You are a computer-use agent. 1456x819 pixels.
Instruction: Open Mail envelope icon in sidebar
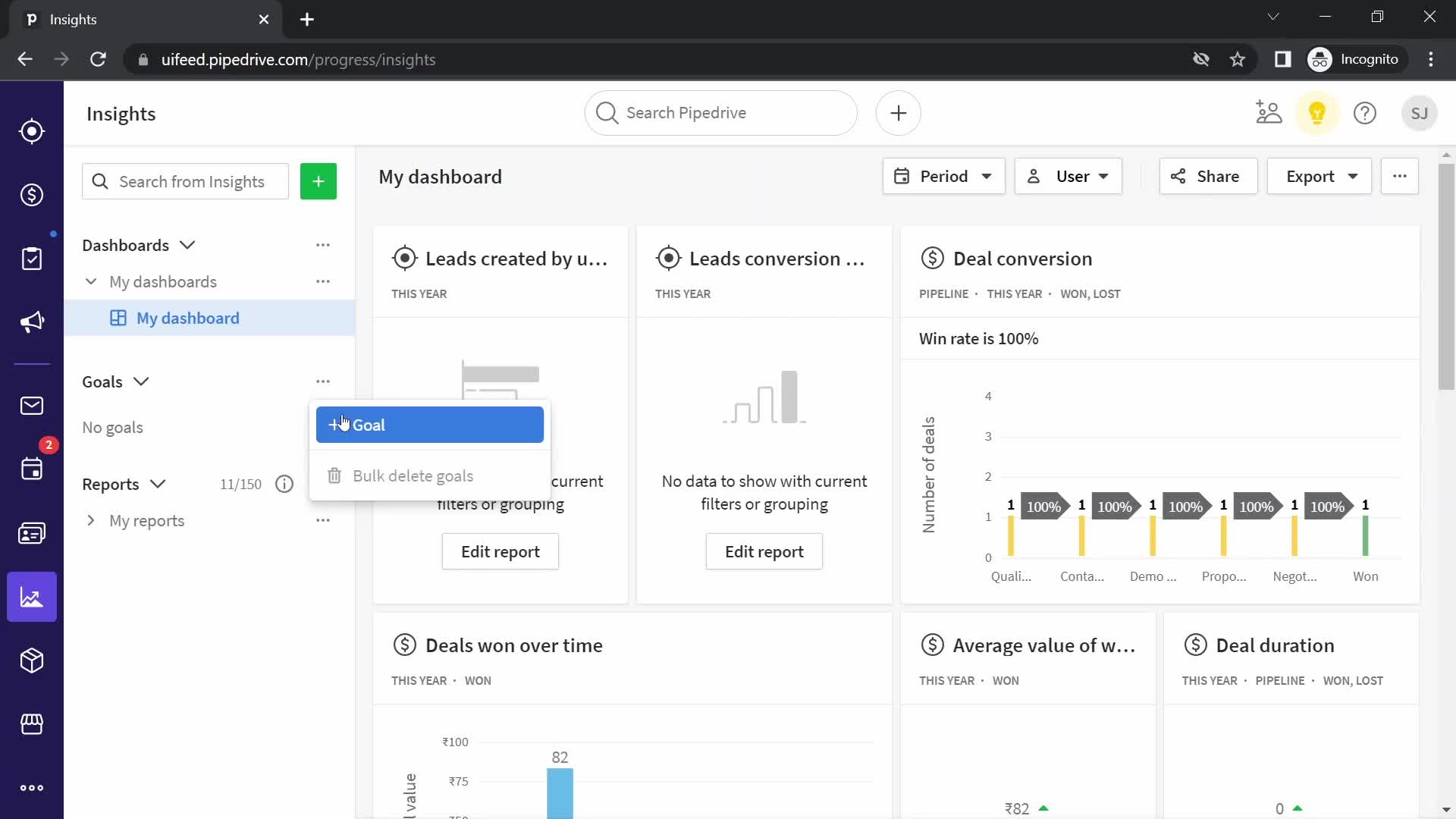pos(32,406)
